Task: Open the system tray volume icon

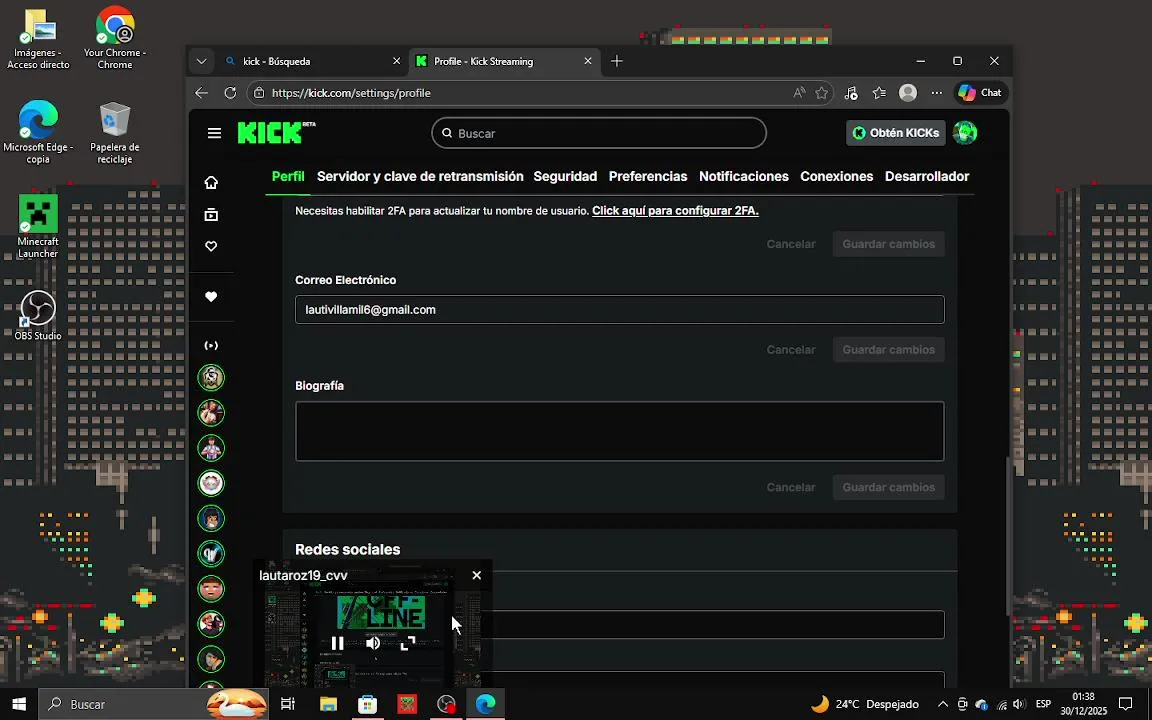Action: tap(1018, 704)
